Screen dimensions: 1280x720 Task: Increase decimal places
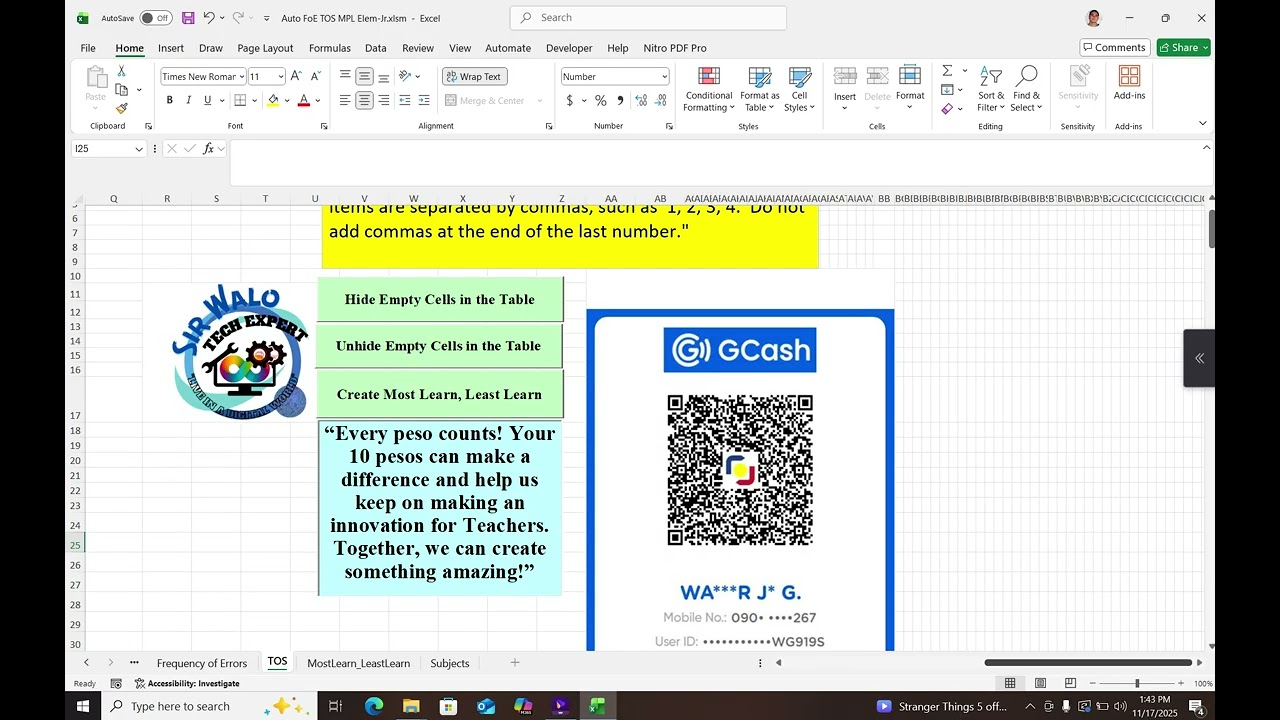point(641,100)
